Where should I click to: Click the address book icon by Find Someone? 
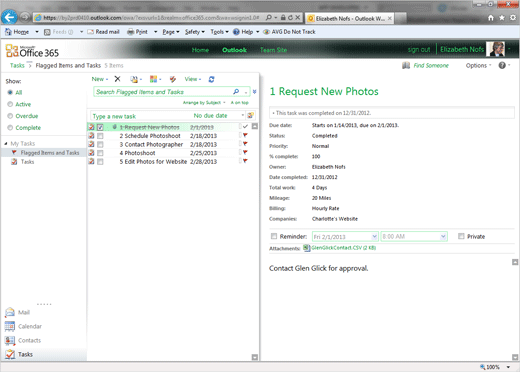coord(406,65)
